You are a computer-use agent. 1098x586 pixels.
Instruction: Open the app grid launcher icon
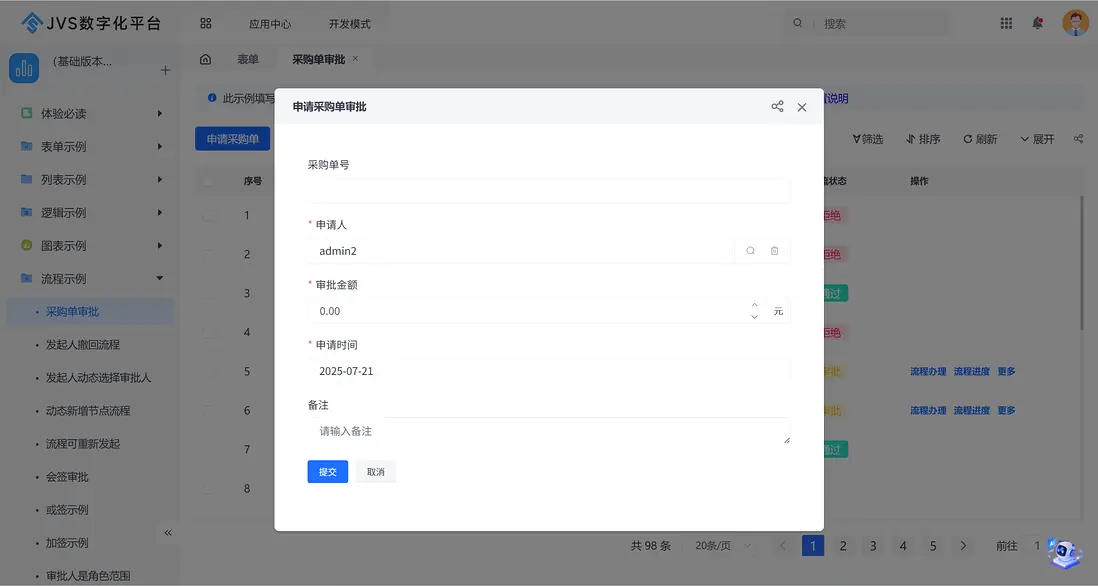point(1006,22)
